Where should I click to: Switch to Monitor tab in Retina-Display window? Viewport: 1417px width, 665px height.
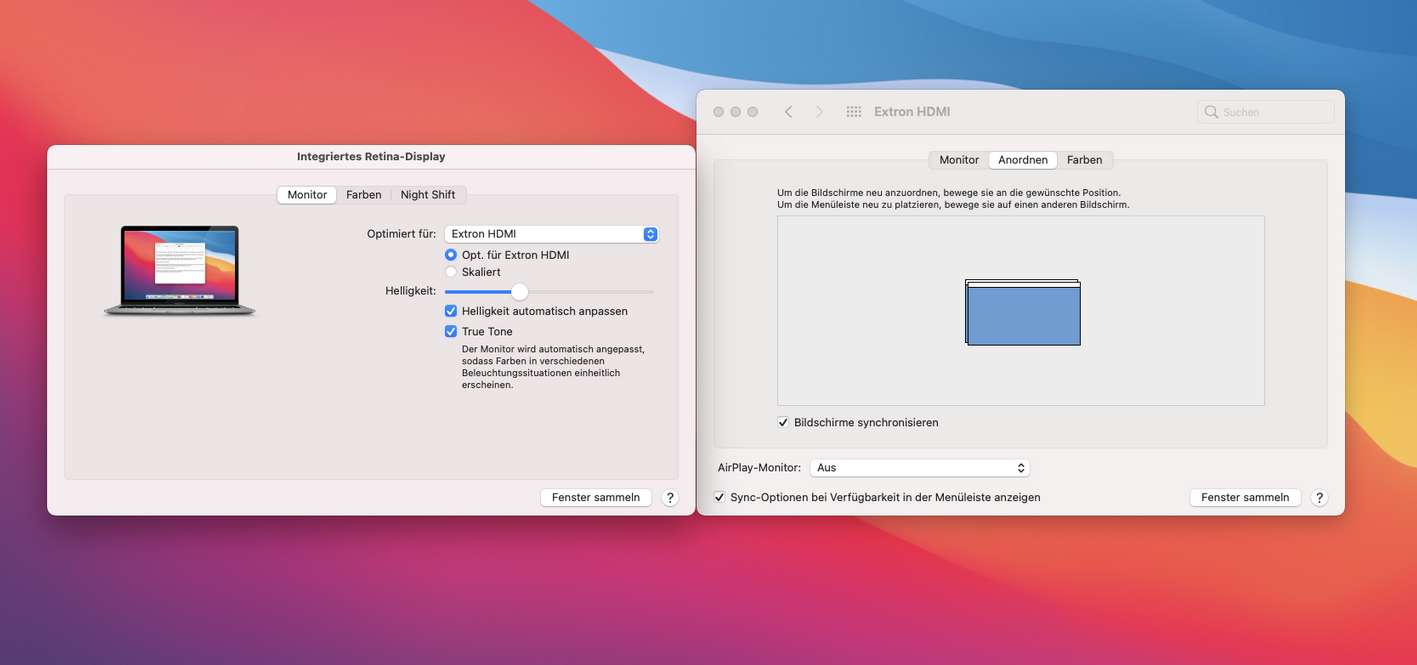pos(307,195)
